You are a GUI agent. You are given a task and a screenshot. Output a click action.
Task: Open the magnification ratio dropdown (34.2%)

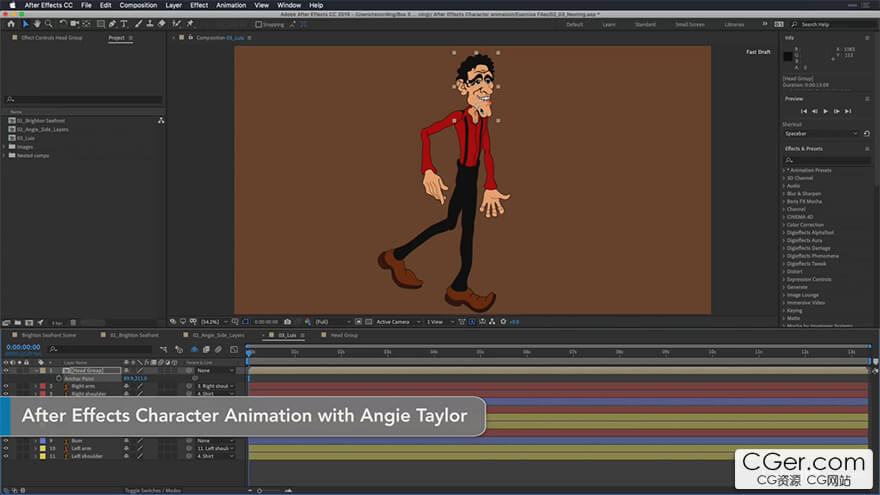tap(213, 322)
